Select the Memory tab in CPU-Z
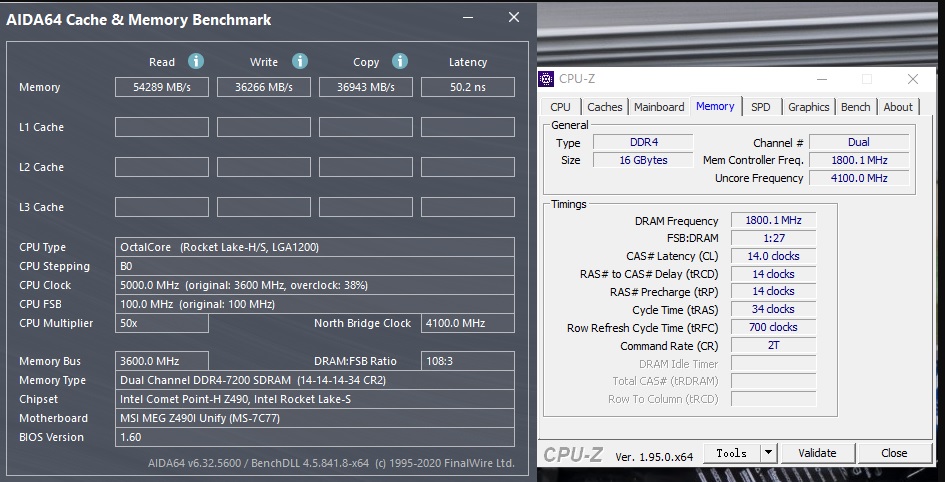Screen dimensions: 945x482 click(x=715, y=106)
